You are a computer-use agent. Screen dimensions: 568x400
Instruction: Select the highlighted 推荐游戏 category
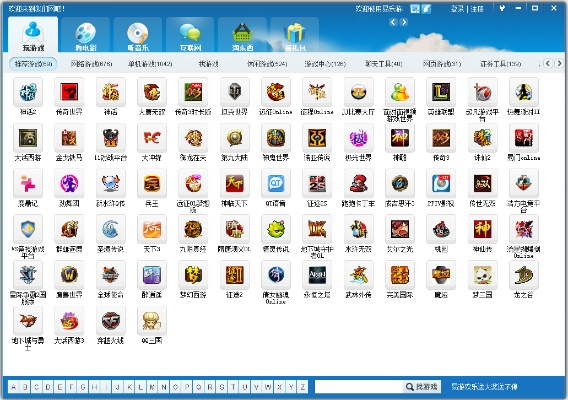pos(33,64)
